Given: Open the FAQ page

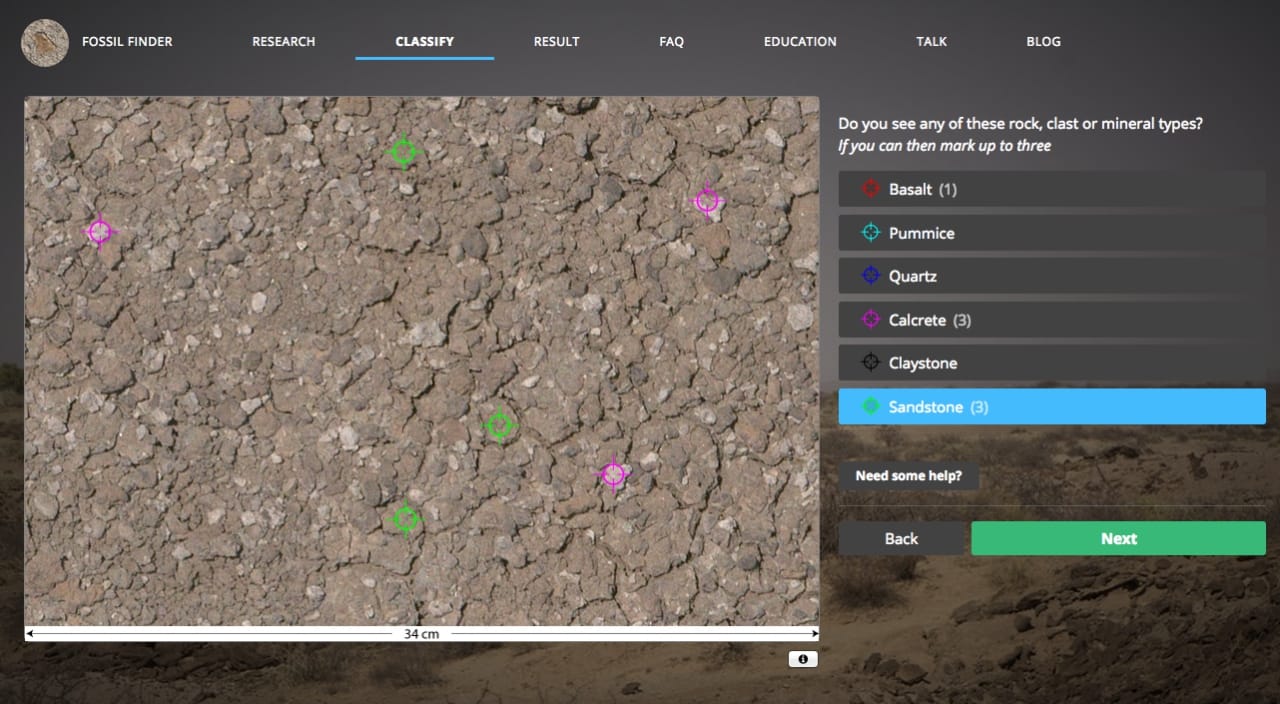Looking at the screenshot, I should [x=671, y=41].
